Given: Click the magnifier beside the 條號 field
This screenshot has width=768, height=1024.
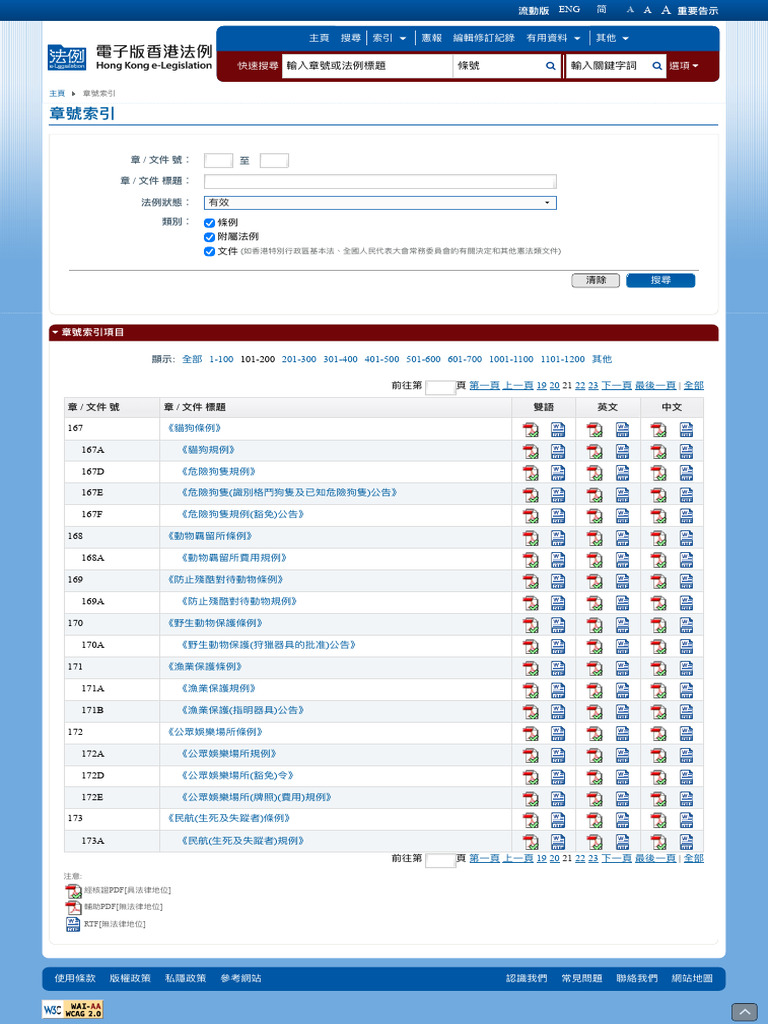Looking at the screenshot, I should coord(551,66).
